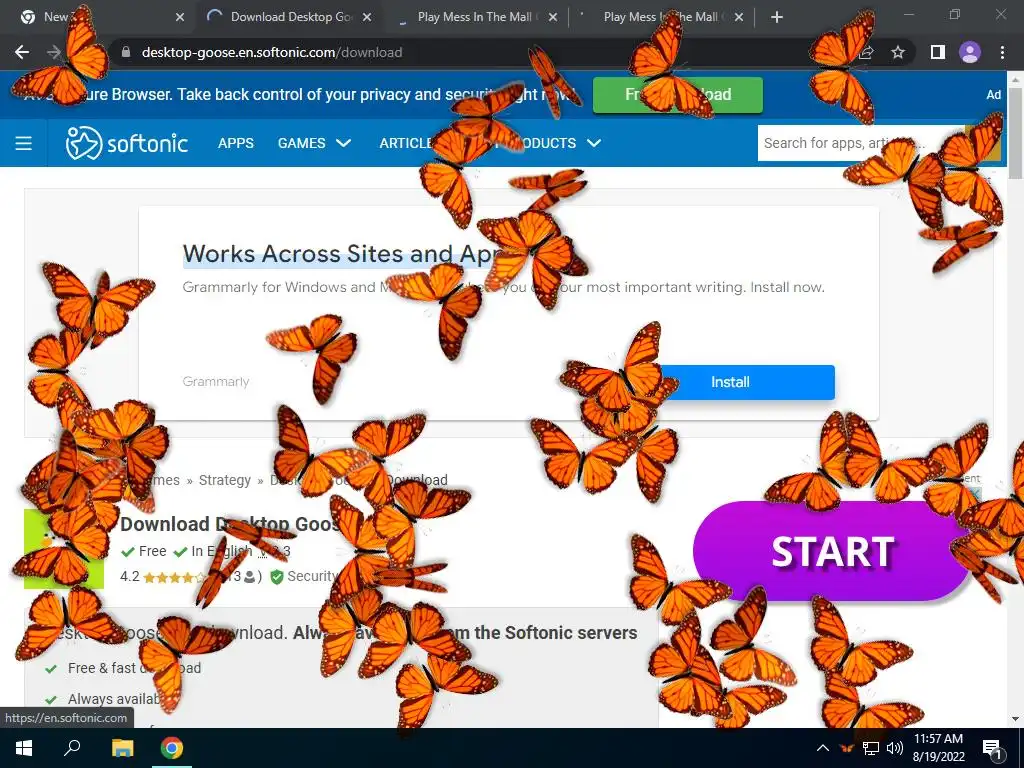Switch to the Download Desktop Goose tab
The image size is (1024, 768).
coord(287,17)
